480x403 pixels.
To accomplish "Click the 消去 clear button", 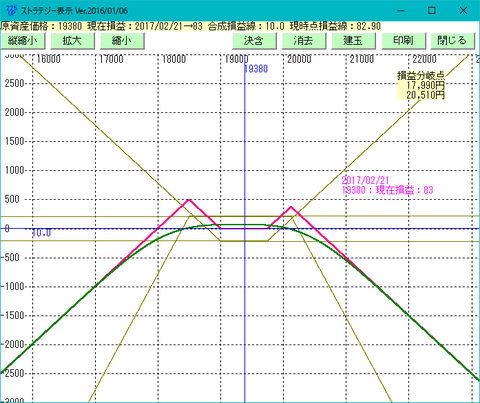I will pyautogui.click(x=304, y=41).
